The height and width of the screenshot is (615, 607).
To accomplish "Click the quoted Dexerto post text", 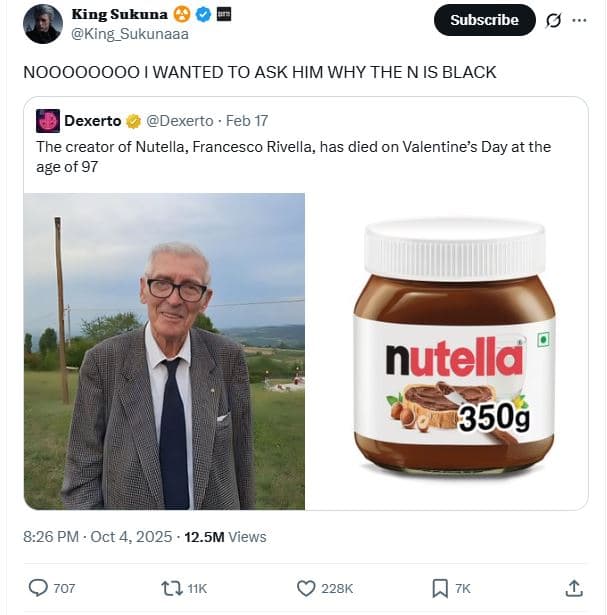I will [x=293, y=156].
